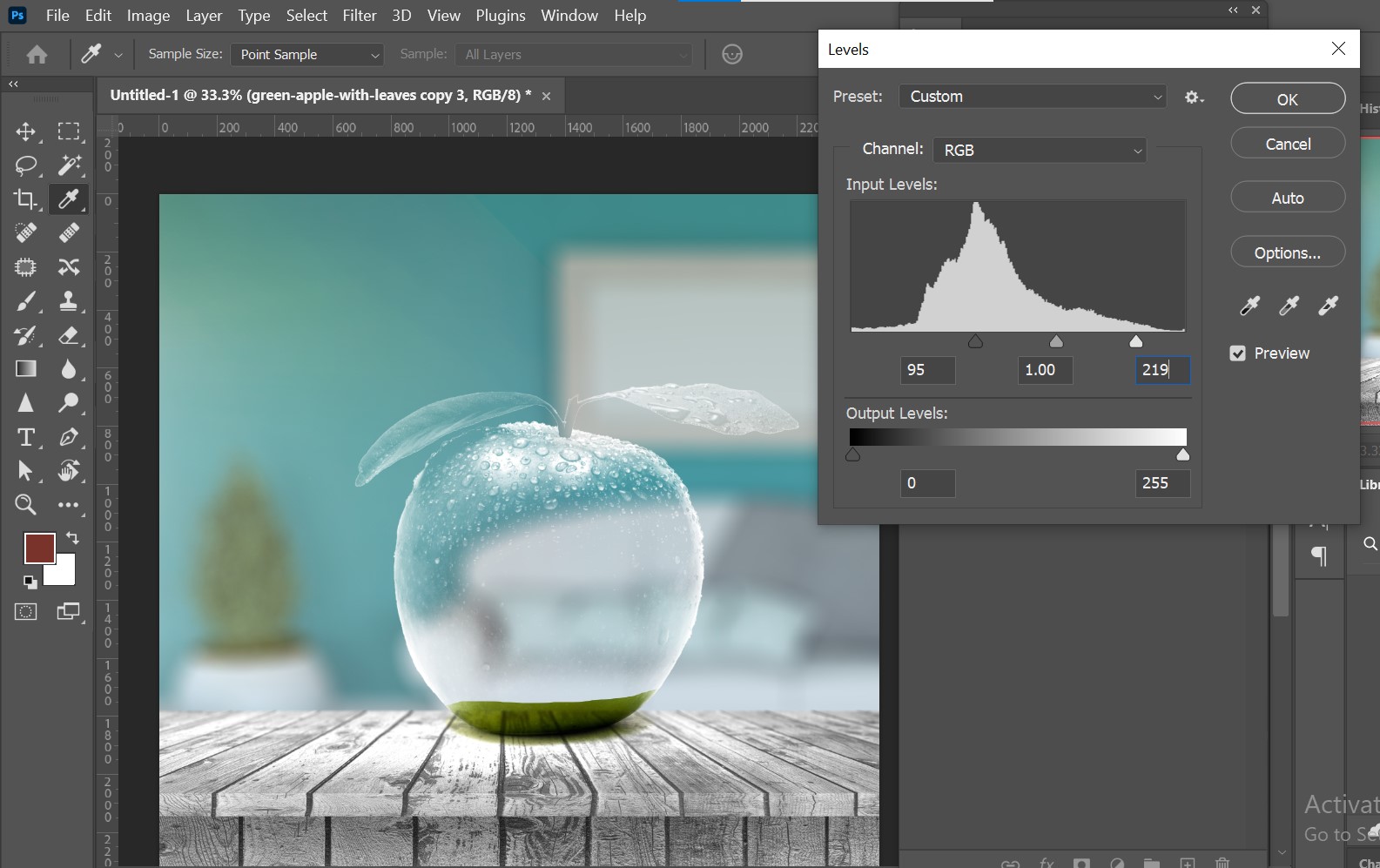Open the Filter menu
Screen dimensions: 1380x868
[x=359, y=16]
